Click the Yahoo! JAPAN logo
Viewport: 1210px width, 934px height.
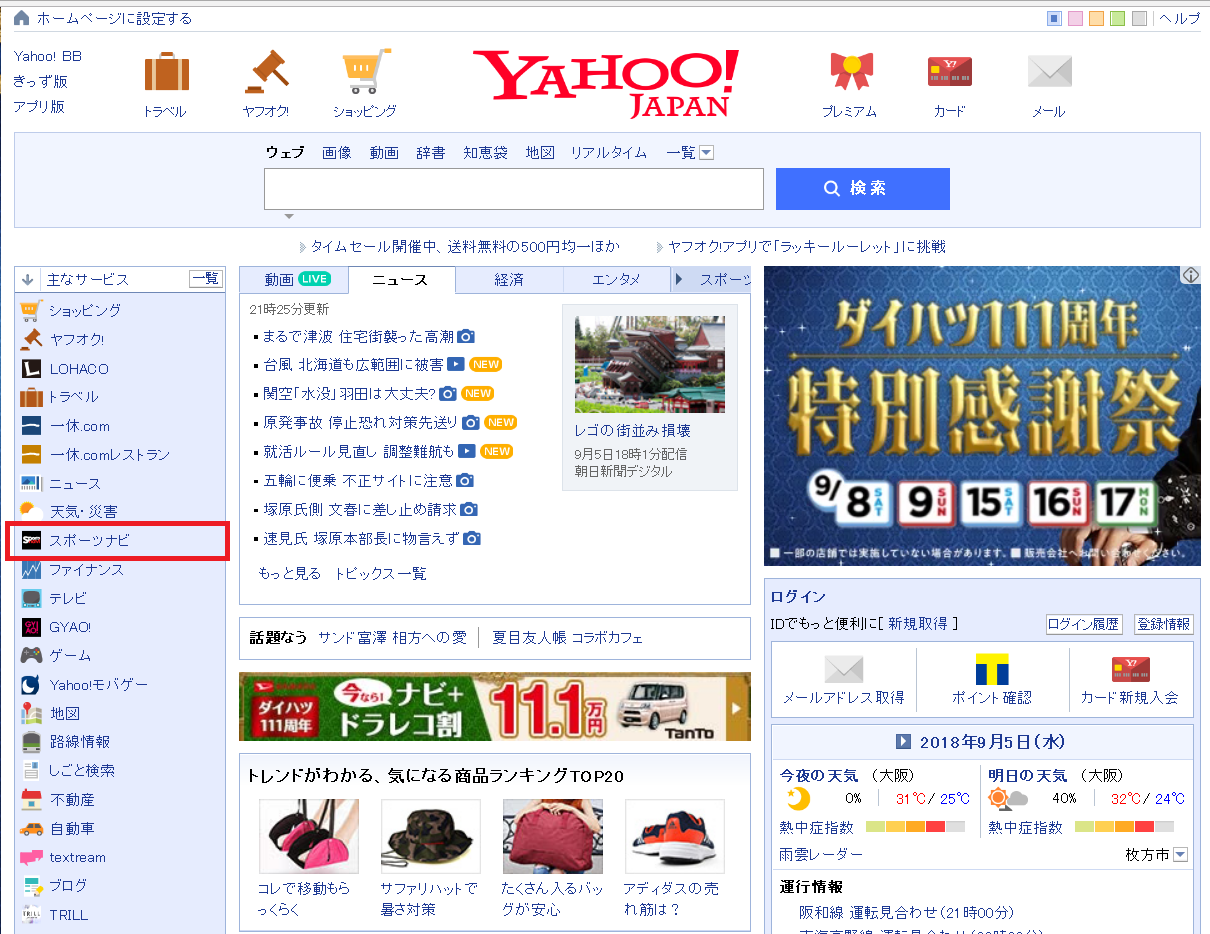click(x=606, y=82)
